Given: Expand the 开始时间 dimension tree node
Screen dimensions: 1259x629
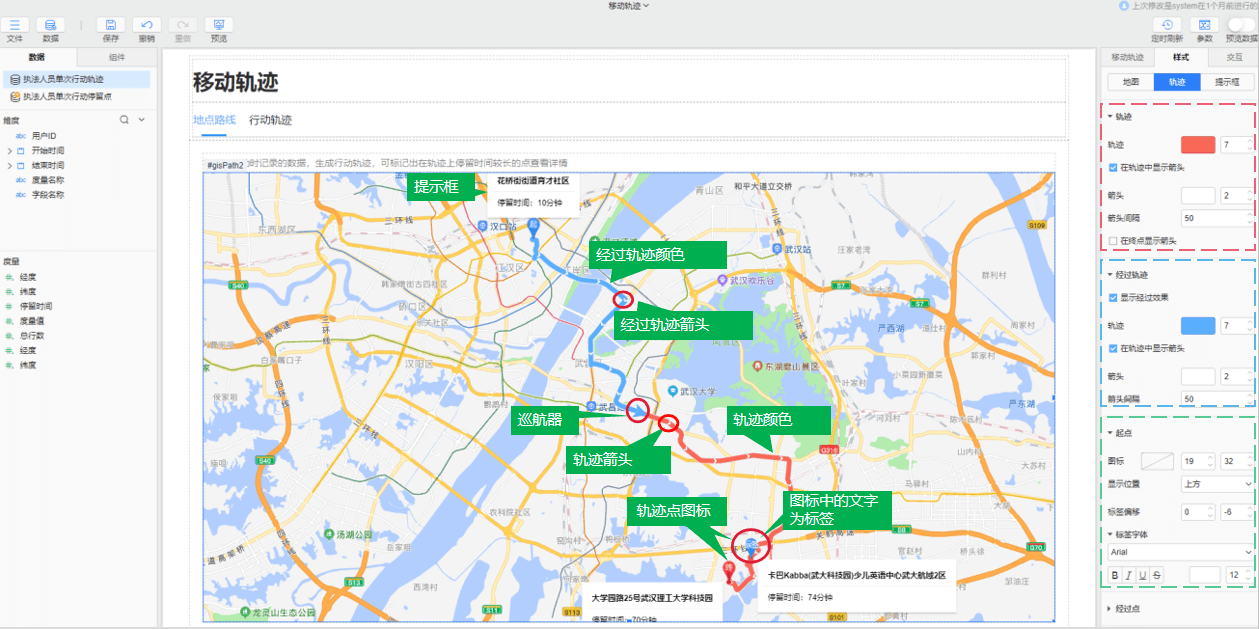Looking at the screenshot, I should coord(9,150).
